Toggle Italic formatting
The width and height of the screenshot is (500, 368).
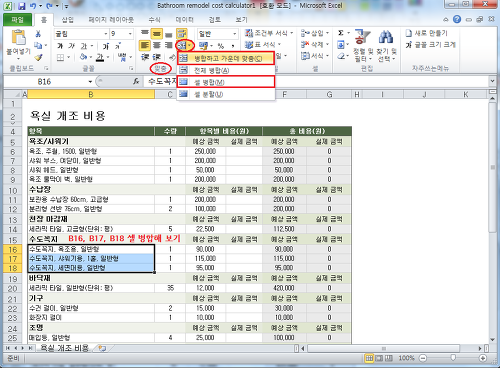coord(72,46)
